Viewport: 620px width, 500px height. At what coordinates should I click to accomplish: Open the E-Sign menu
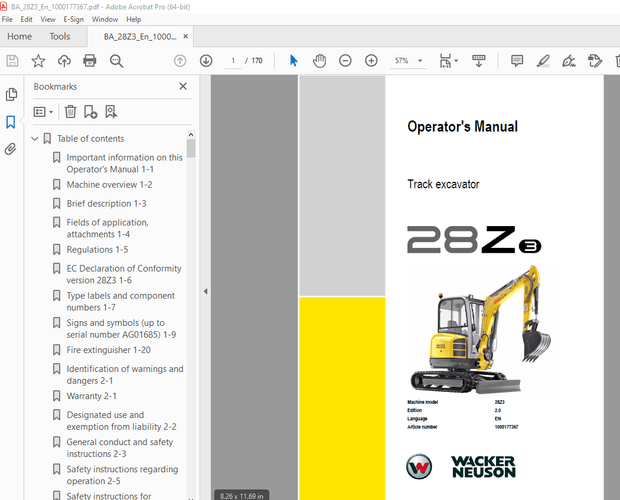pyautogui.click(x=74, y=19)
